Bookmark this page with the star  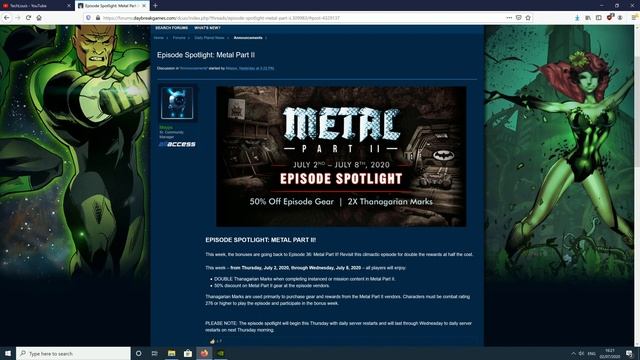pyautogui.click(x=528, y=18)
